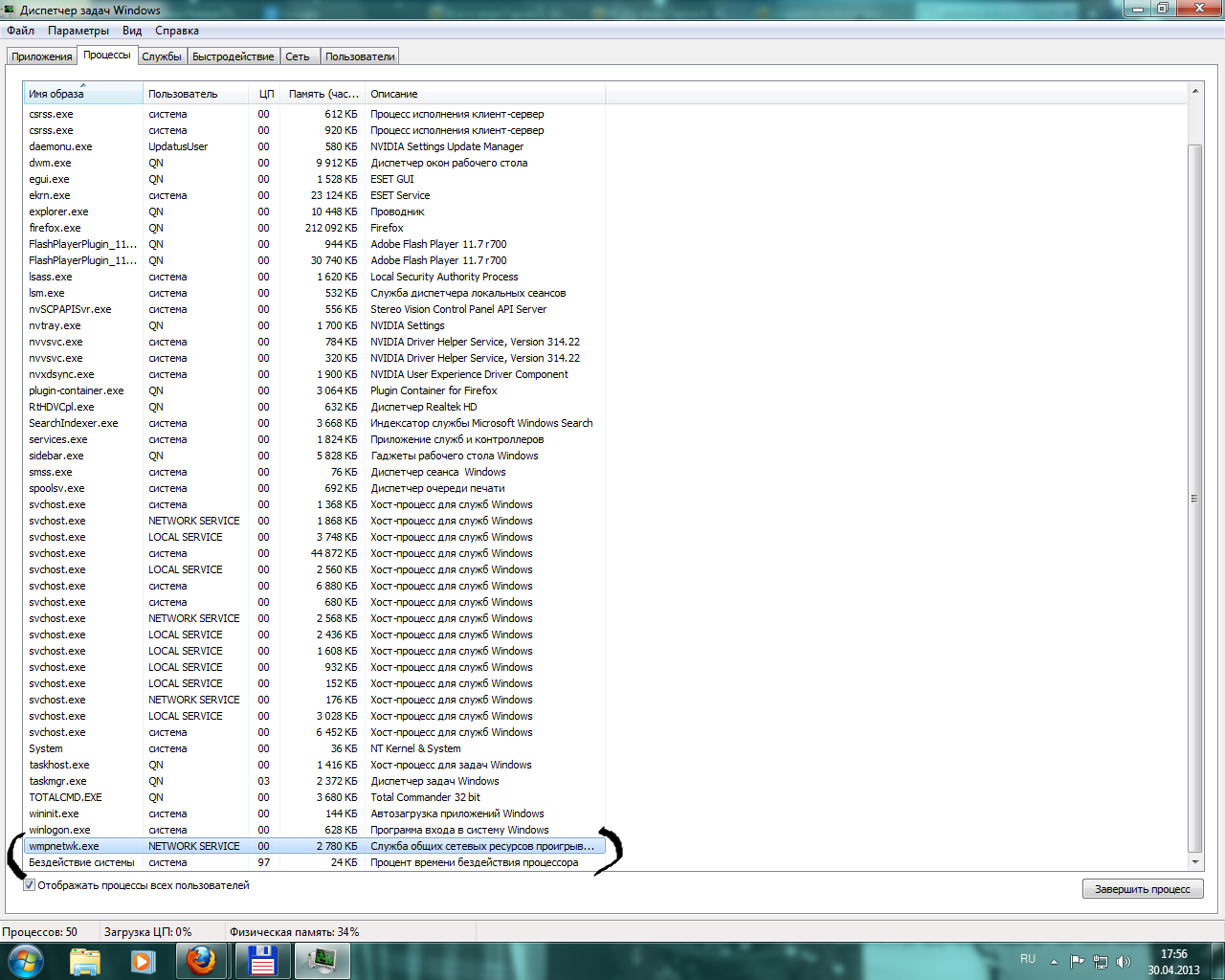Click the network tray icon
The image size is (1225, 980).
point(1101,961)
